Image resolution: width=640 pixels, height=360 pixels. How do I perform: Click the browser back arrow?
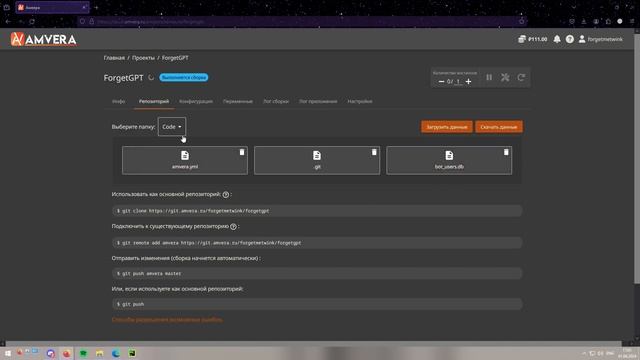coord(8,21)
